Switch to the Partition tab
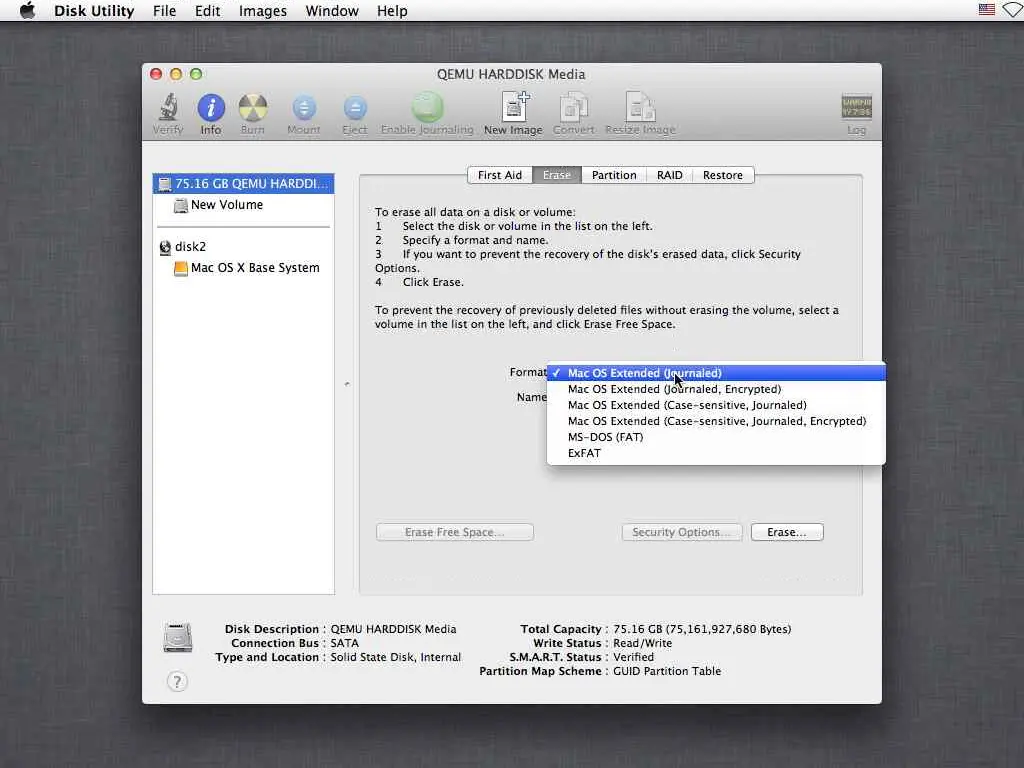 [614, 175]
